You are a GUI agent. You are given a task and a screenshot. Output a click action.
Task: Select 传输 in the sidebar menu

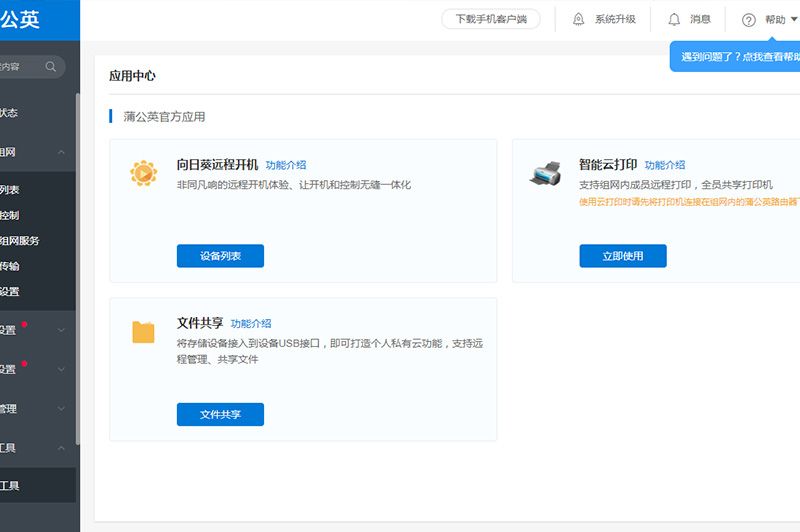(10, 267)
